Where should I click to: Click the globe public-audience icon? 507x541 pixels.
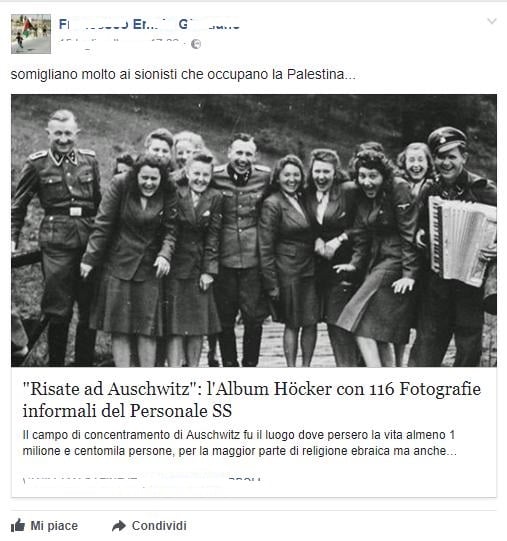196,44
